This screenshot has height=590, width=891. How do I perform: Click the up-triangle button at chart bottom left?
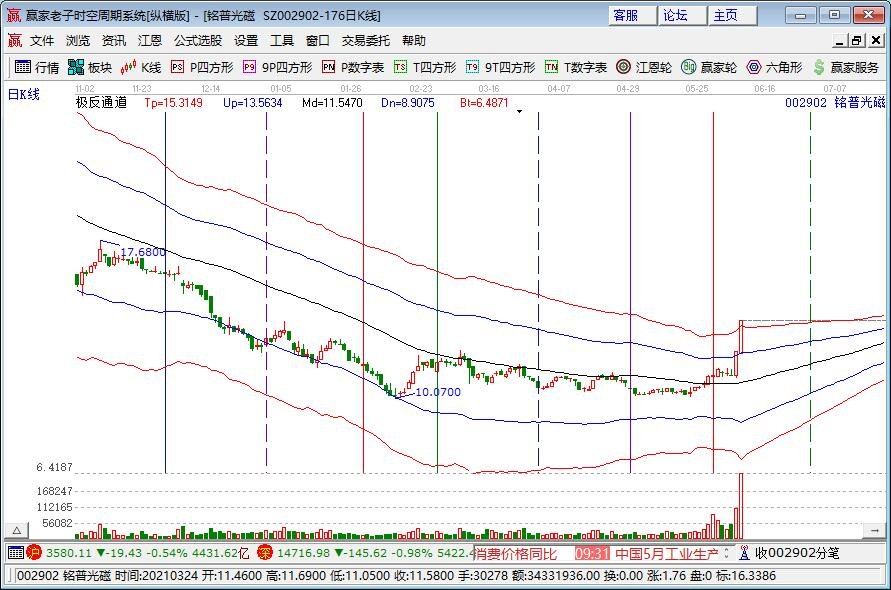click(17, 530)
